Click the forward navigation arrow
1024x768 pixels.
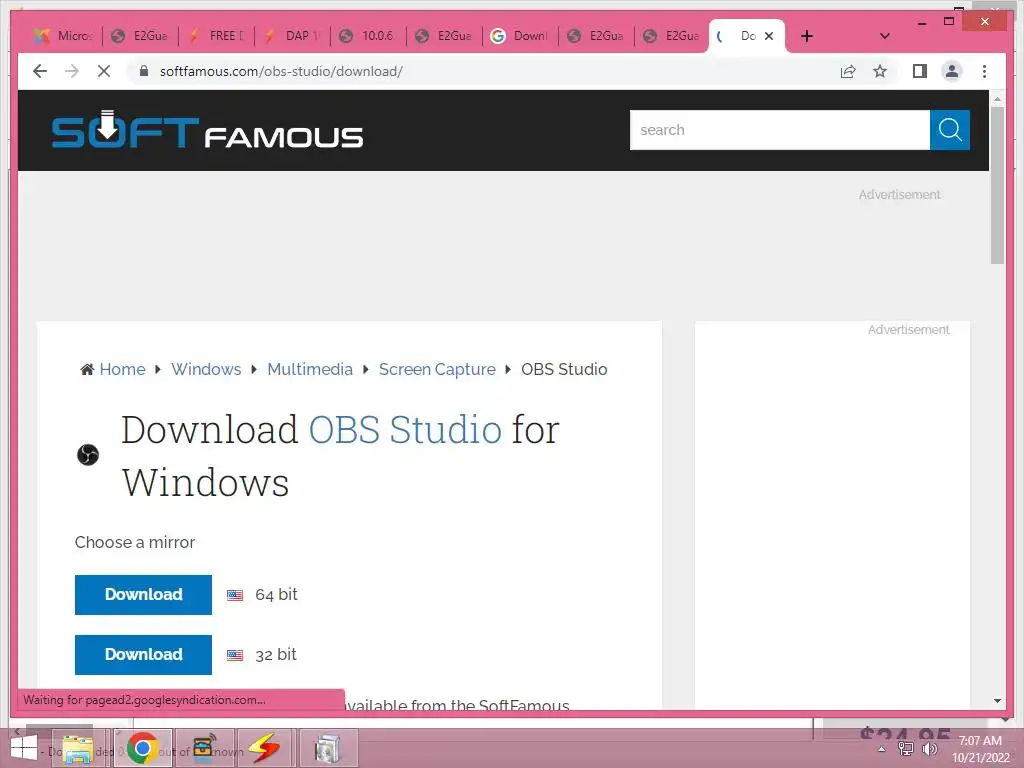click(x=72, y=71)
